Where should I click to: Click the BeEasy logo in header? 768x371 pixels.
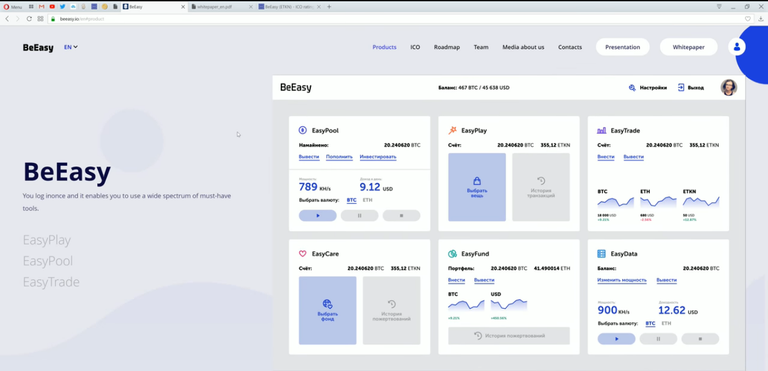(x=38, y=48)
